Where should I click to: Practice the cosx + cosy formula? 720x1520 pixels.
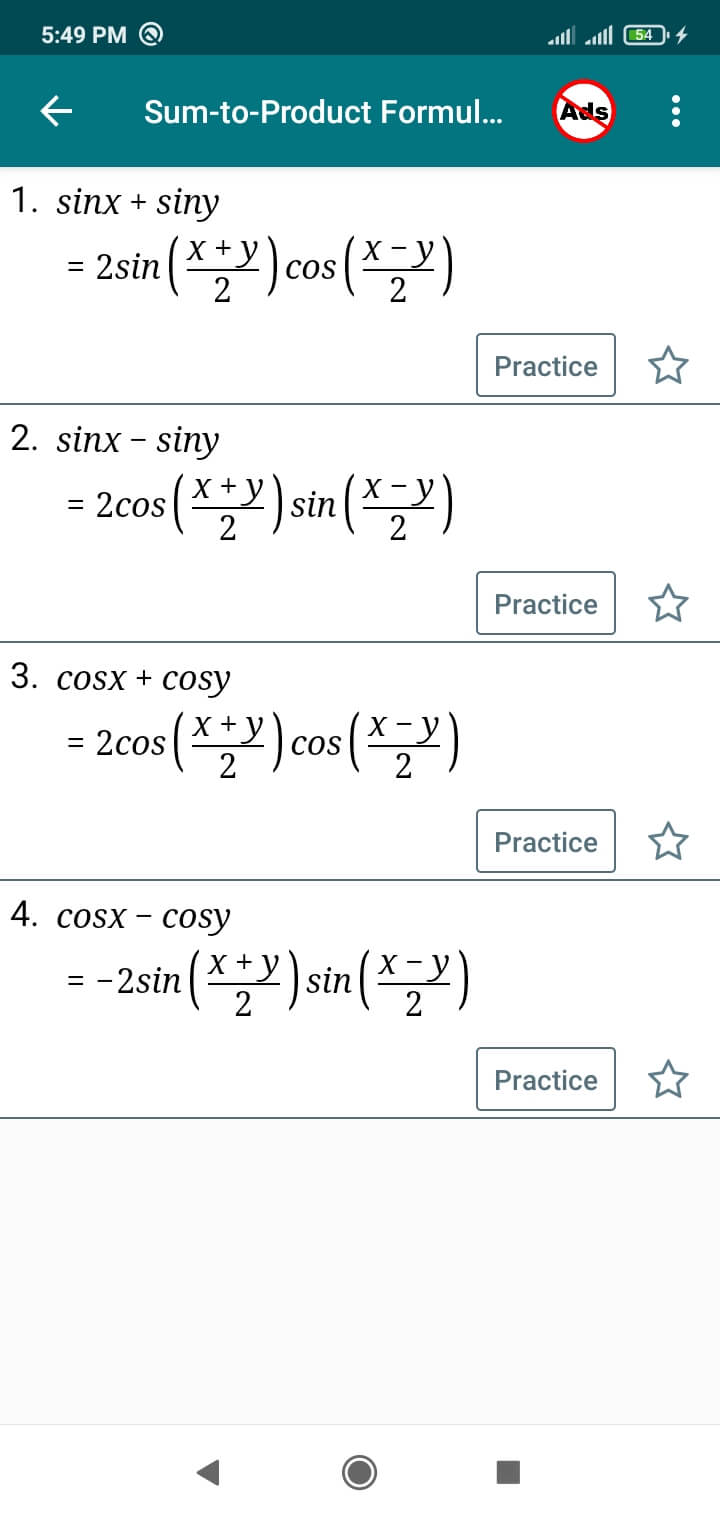(x=545, y=842)
